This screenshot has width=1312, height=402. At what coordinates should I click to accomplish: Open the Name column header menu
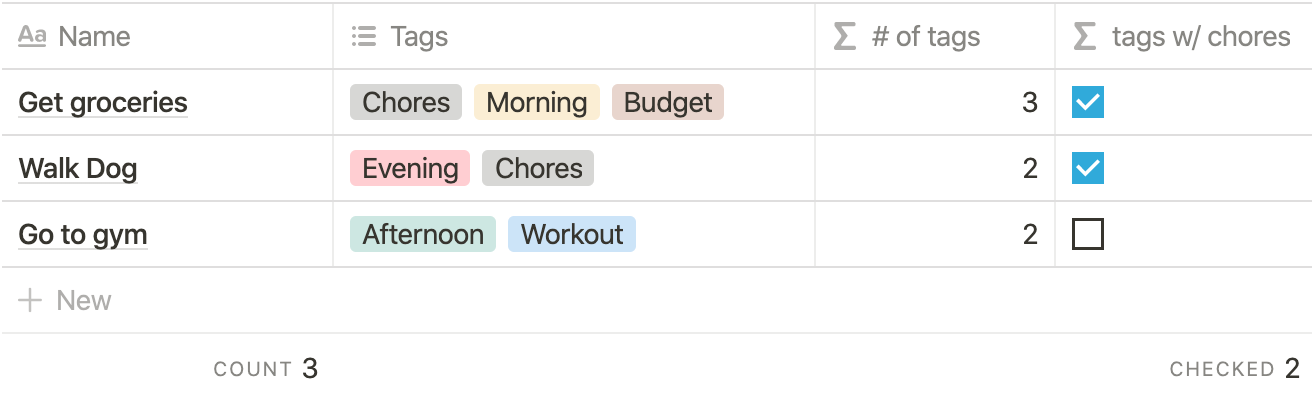pyautogui.click(x=167, y=36)
